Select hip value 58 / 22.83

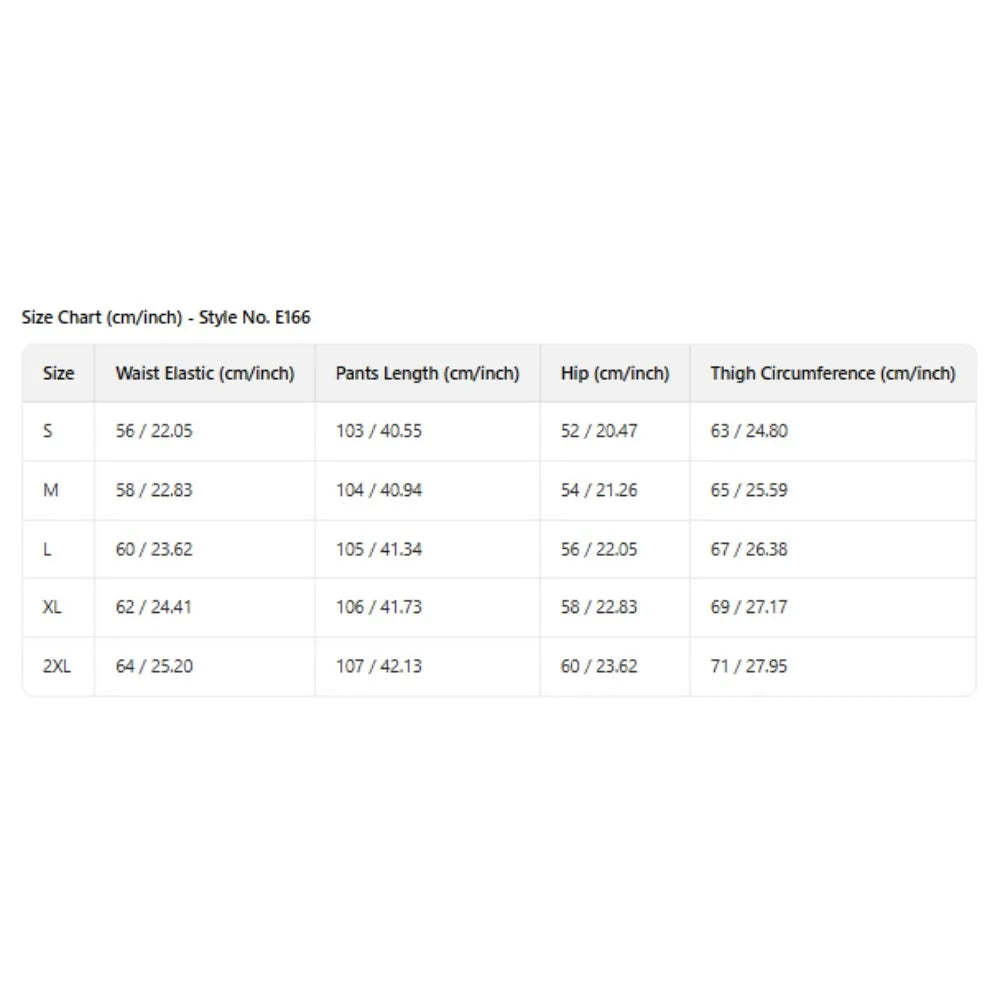point(599,607)
